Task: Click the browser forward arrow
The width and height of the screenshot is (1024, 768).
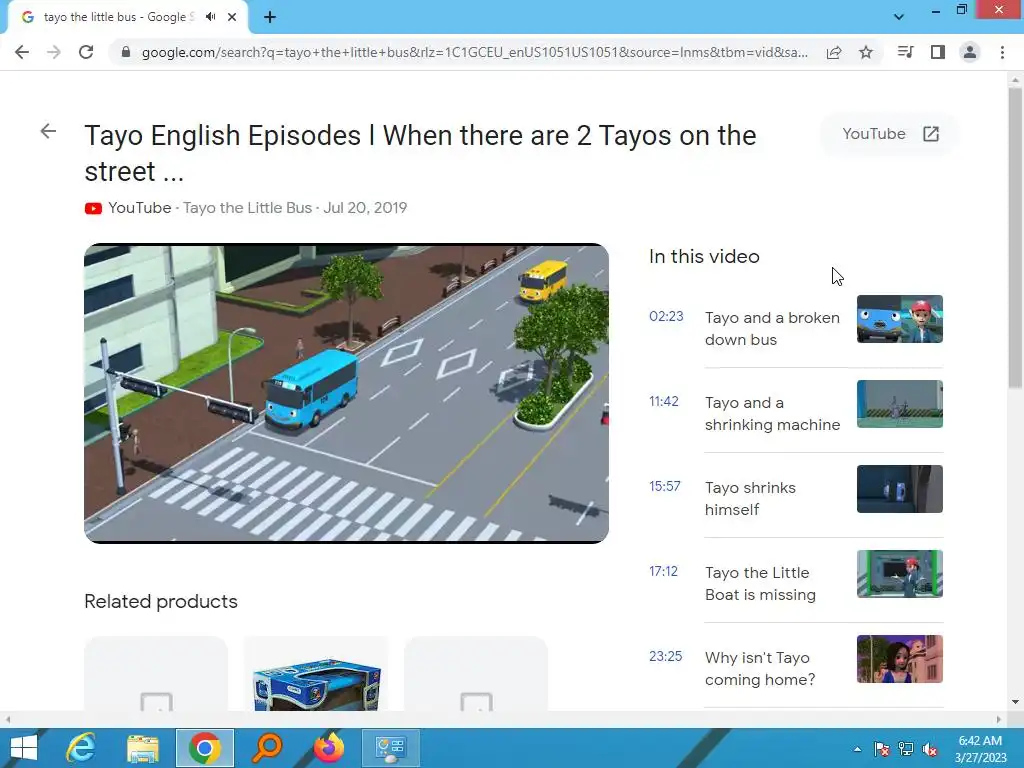Action: click(x=54, y=52)
